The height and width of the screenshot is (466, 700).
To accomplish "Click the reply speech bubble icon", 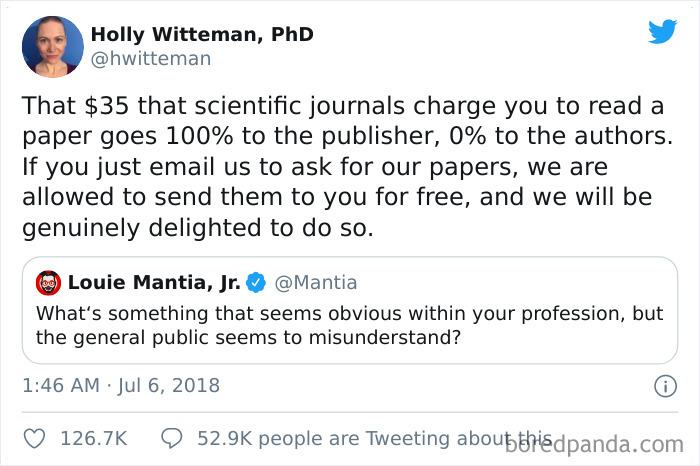I will [x=172, y=438].
